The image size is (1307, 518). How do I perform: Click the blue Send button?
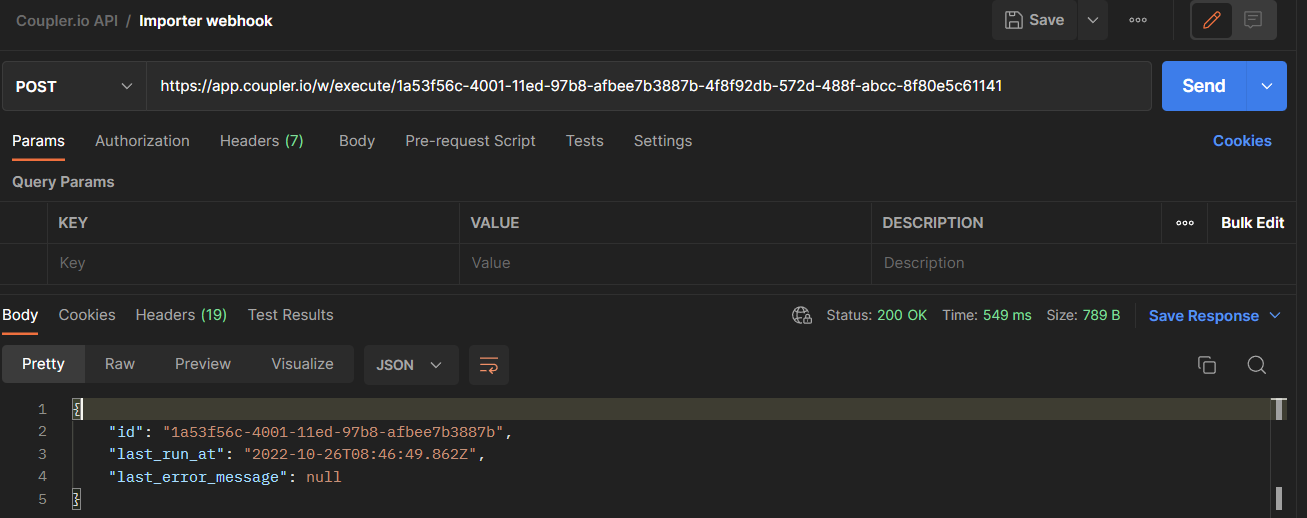pyautogui.click(x=1203, y=87)
